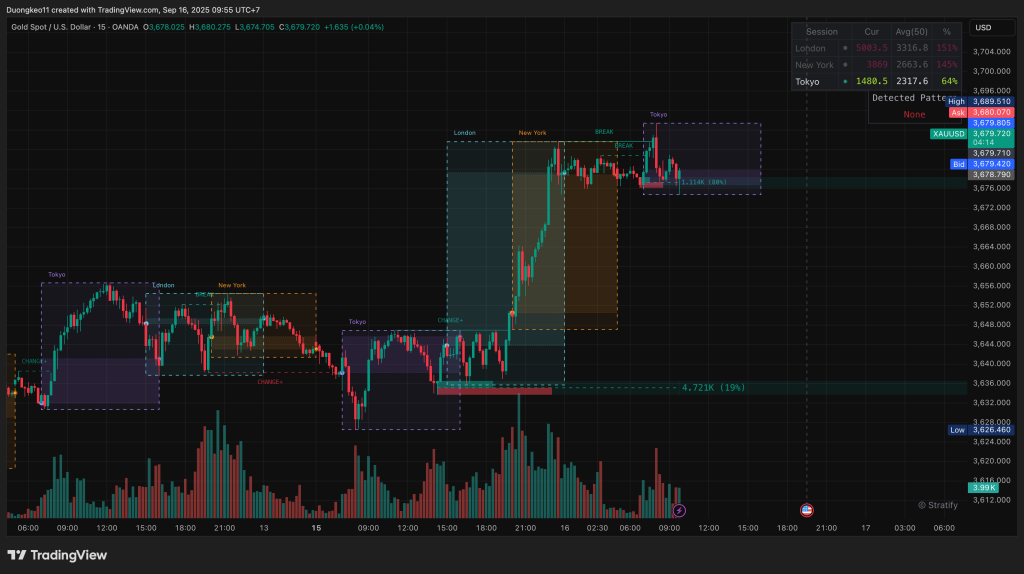Click the Stratify watermark

point(937,505)
